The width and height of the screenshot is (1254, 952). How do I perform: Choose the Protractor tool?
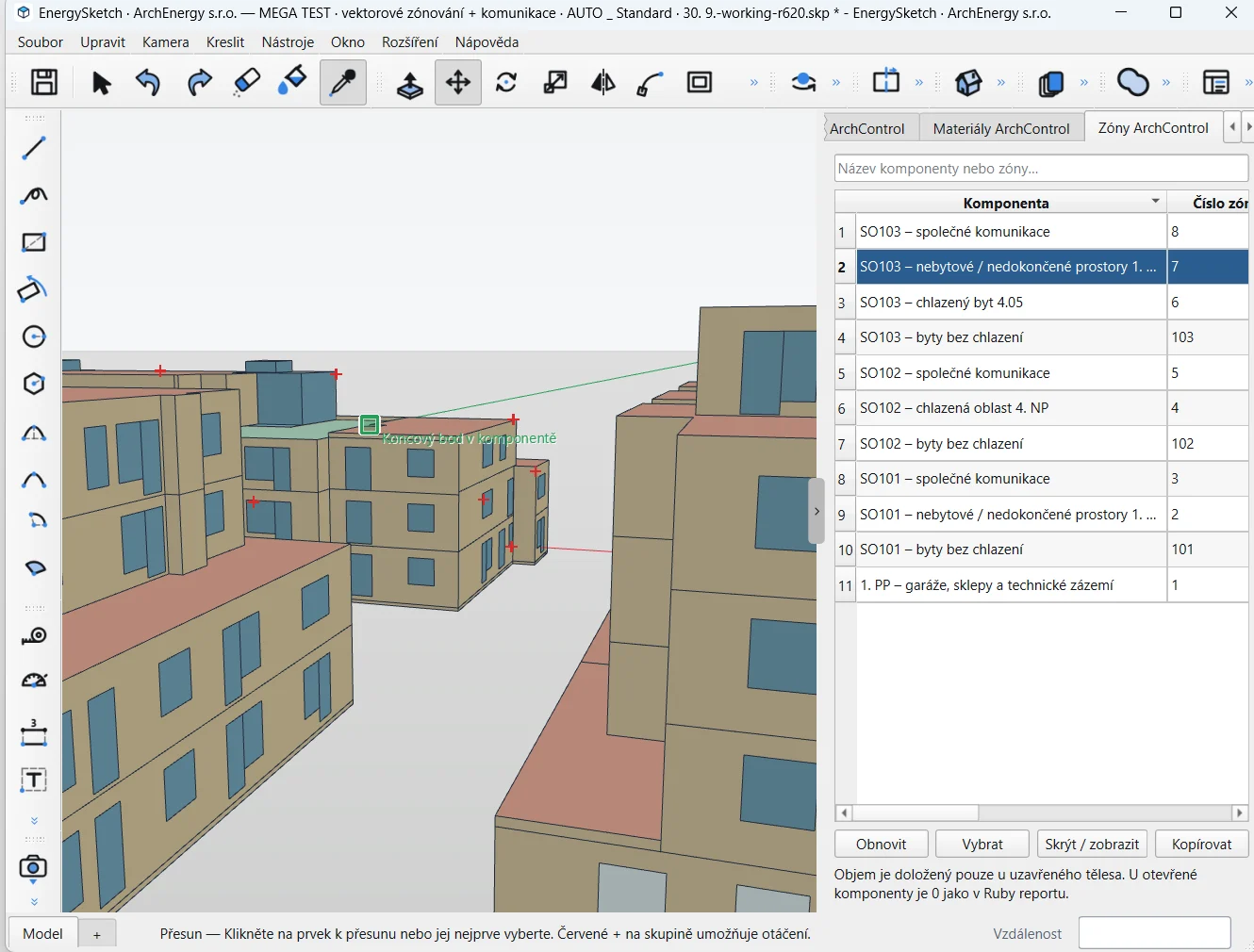coord(34,681)
